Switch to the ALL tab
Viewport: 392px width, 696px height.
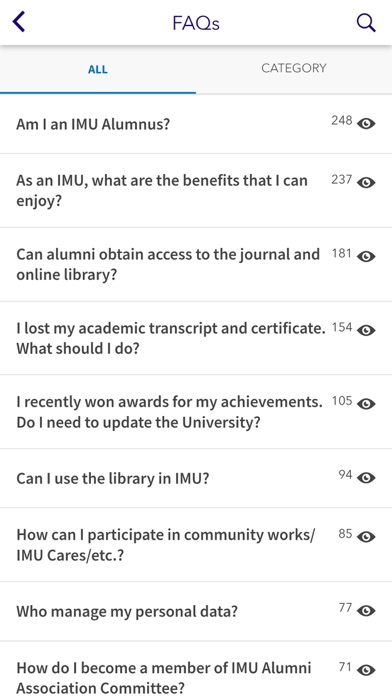pos(98,70)
